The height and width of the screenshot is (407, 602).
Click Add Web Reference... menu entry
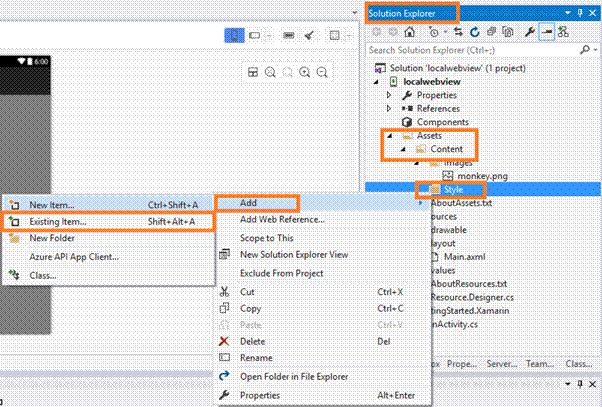click(x=322, y=220)
